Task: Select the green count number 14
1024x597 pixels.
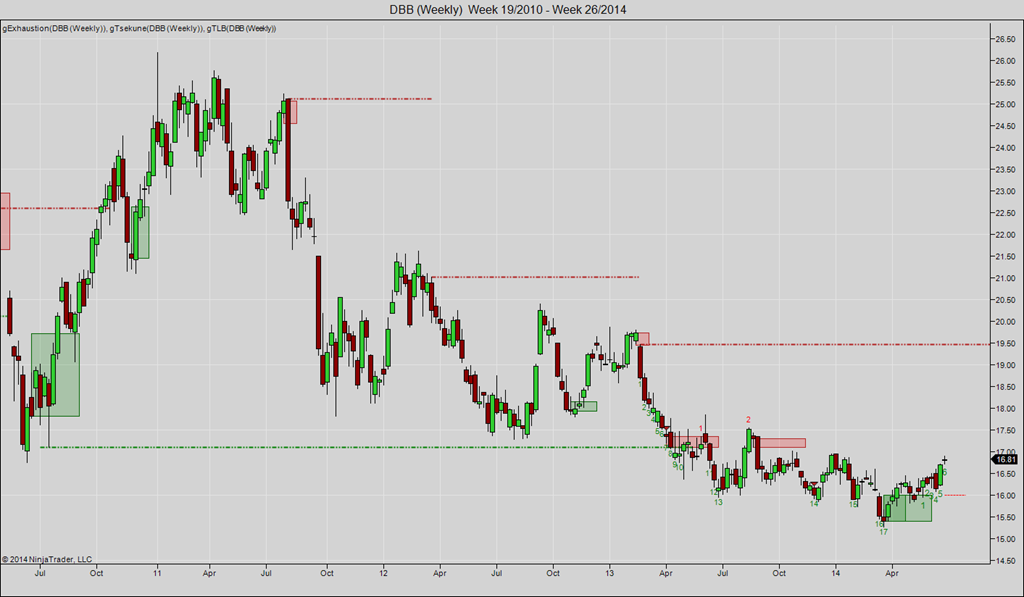Action: click(814, 504)
